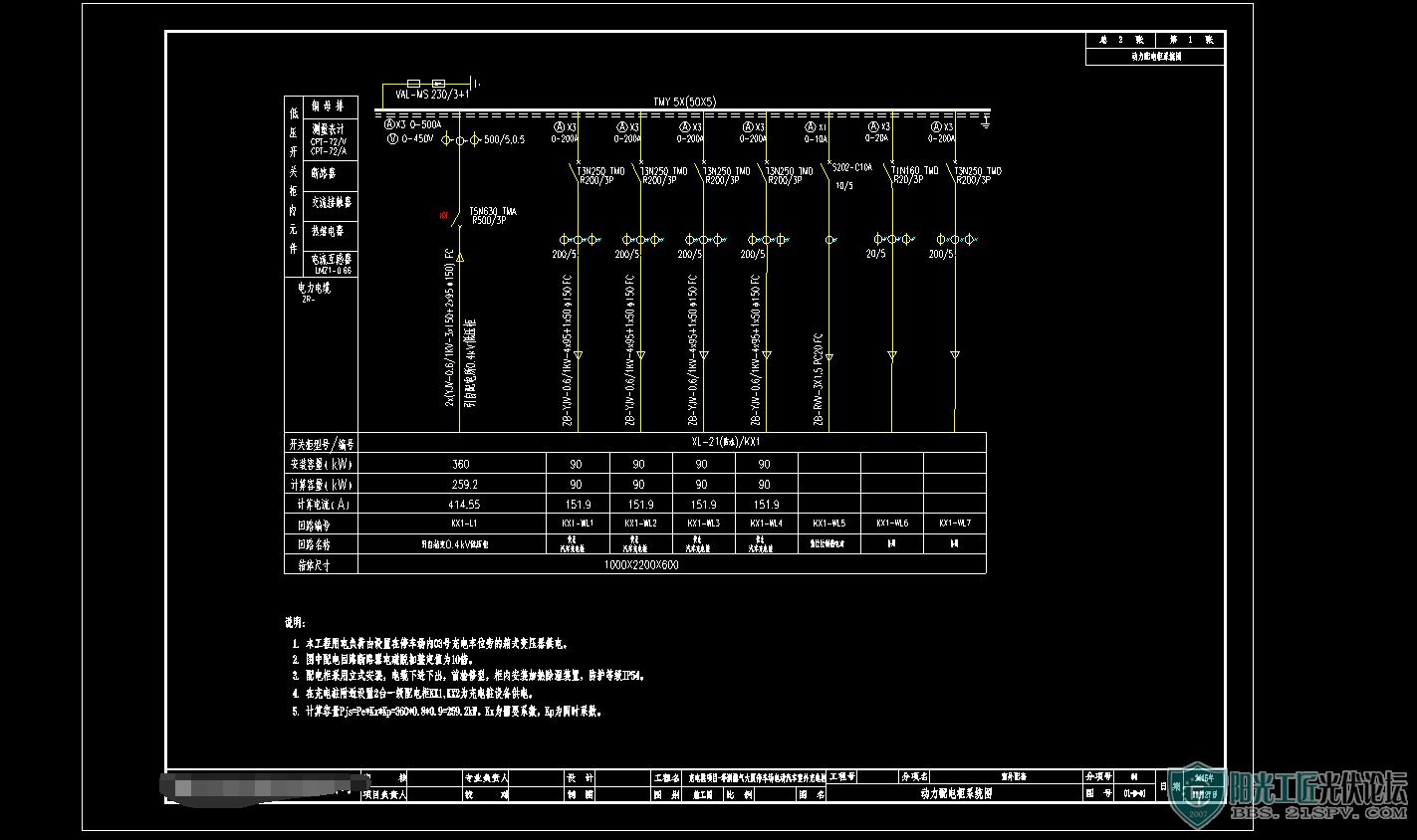The image size is (1417, 840).
Task: Click the current transformer symbols above 20/5
Action: (x=892, y=239)
